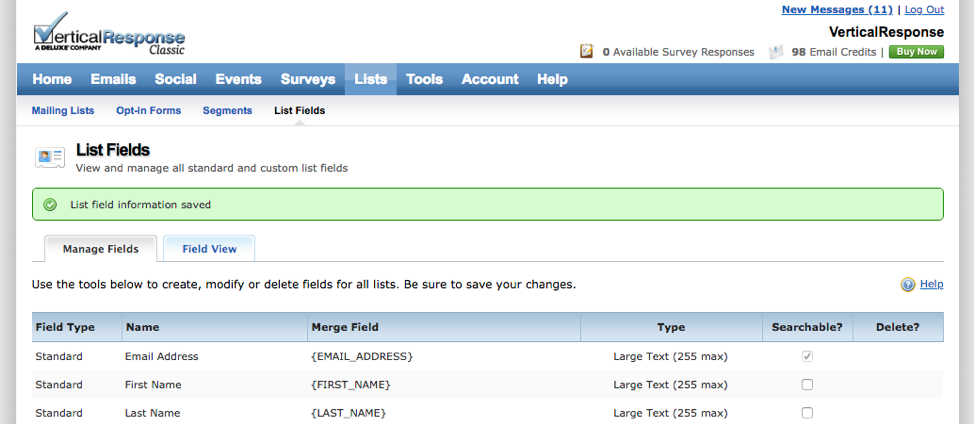Screen dimensions: 974x424
Task: Toggle Searchable checkbox for Last Name
Action: pos(807,413)
